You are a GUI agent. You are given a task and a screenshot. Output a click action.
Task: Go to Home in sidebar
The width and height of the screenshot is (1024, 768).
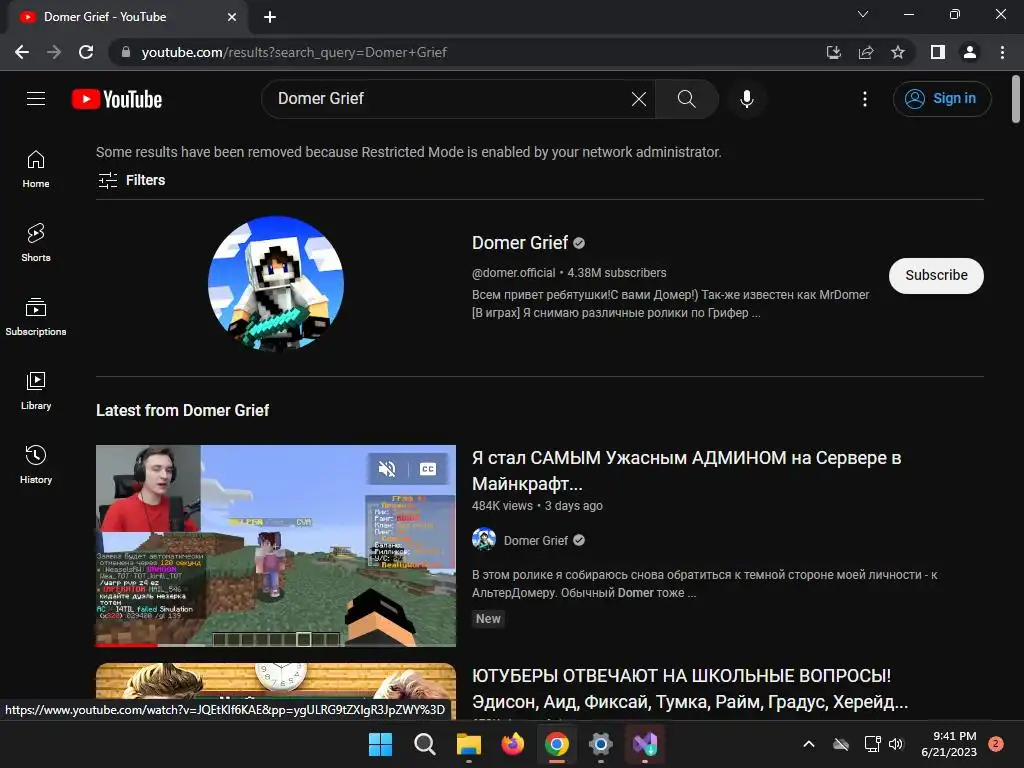pyautogui.click(x=36, y=168)
